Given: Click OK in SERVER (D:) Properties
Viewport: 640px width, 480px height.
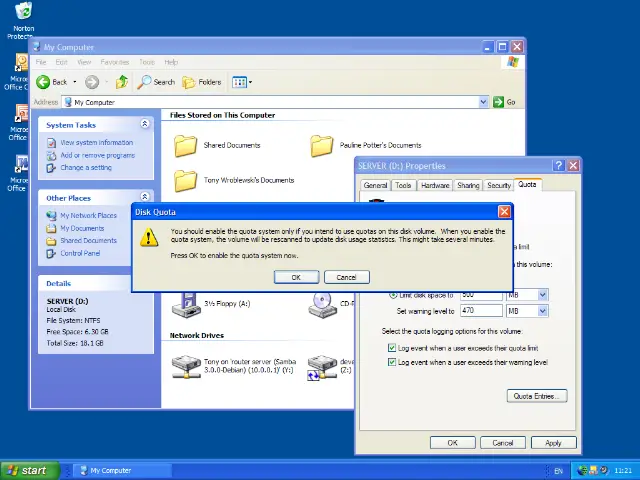Looking at the screenshot, I should (x=453, y=443).
